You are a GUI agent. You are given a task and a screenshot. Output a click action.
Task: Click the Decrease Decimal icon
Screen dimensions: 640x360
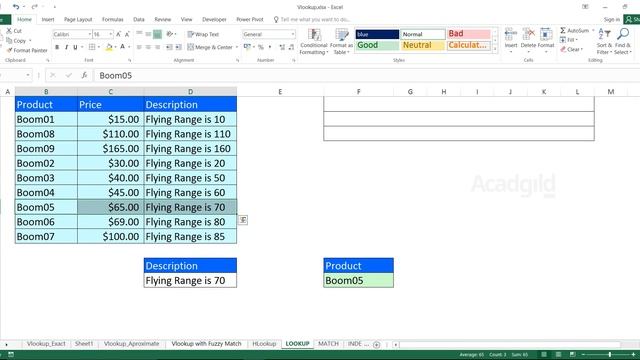point(291,47)
